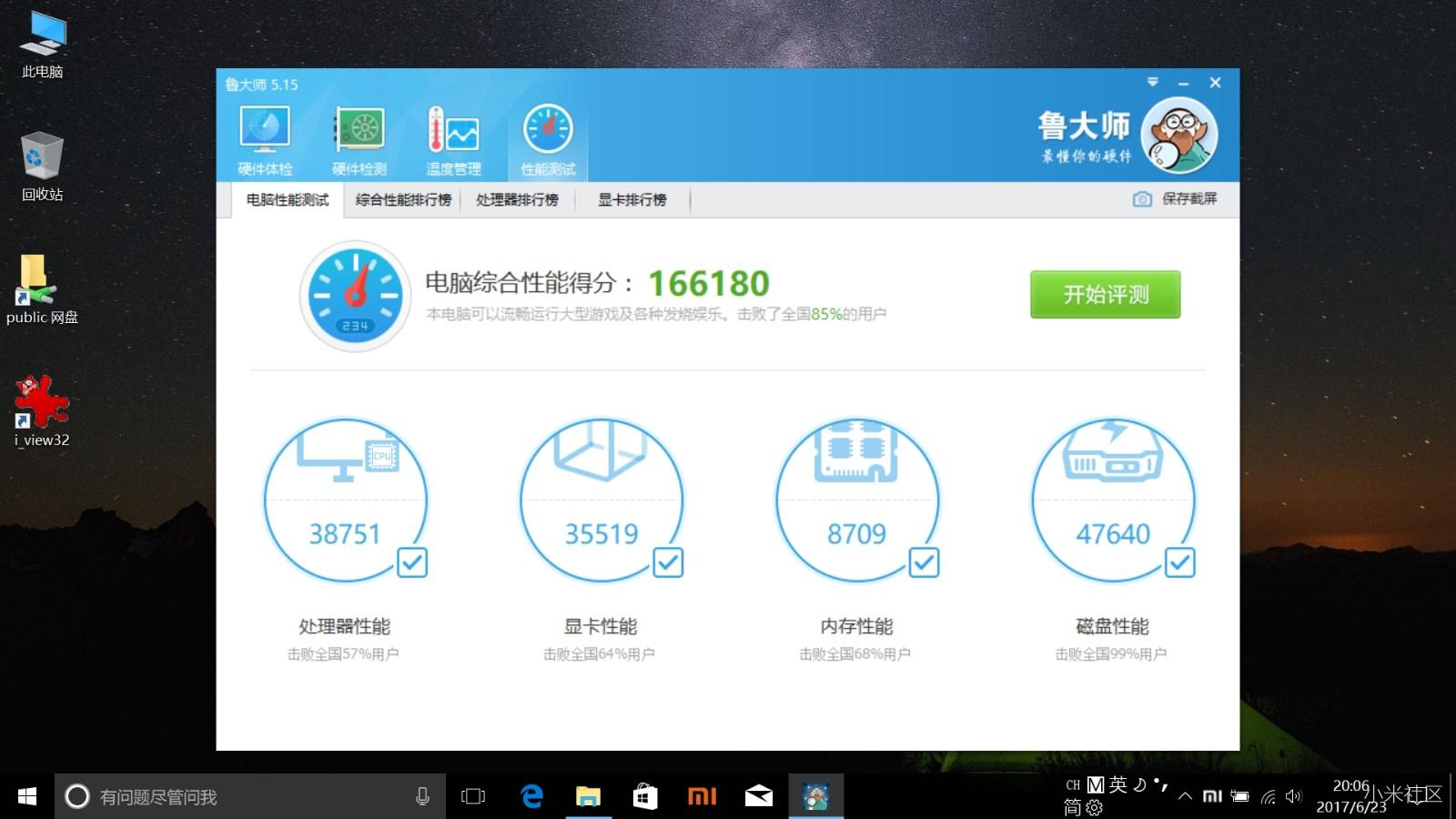Click the overall score 166180
The image size is (1456, 819).
pyautogui.click(x=709, y=283)
